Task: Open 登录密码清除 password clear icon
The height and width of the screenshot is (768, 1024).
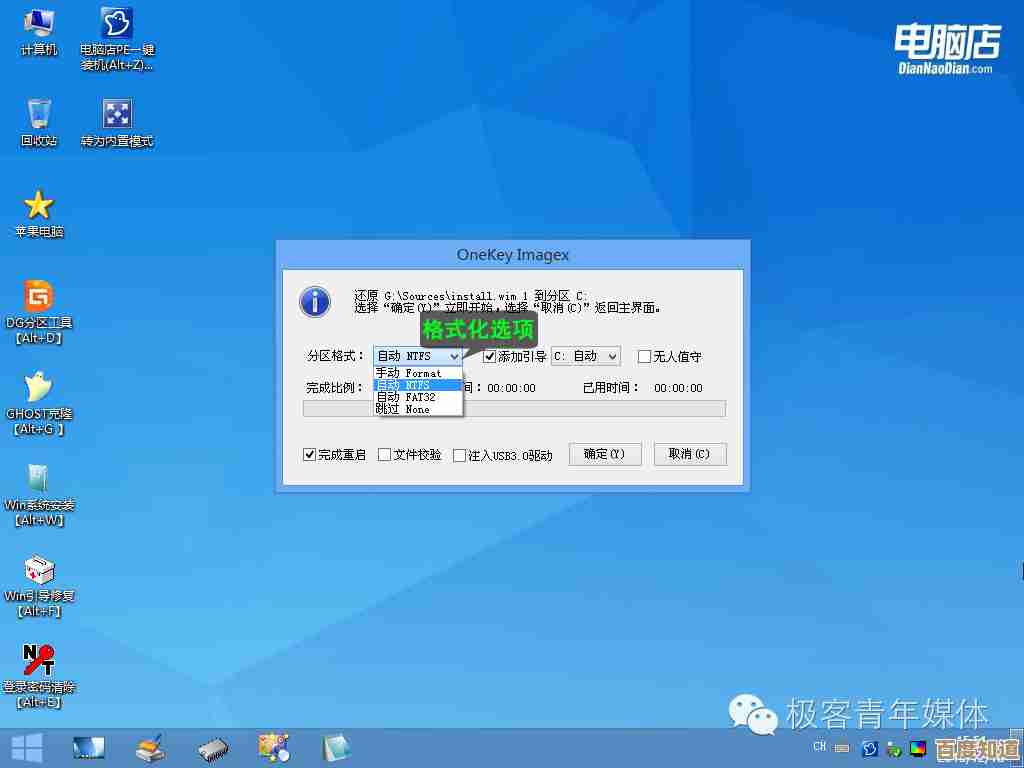Action: click(39, 660)
